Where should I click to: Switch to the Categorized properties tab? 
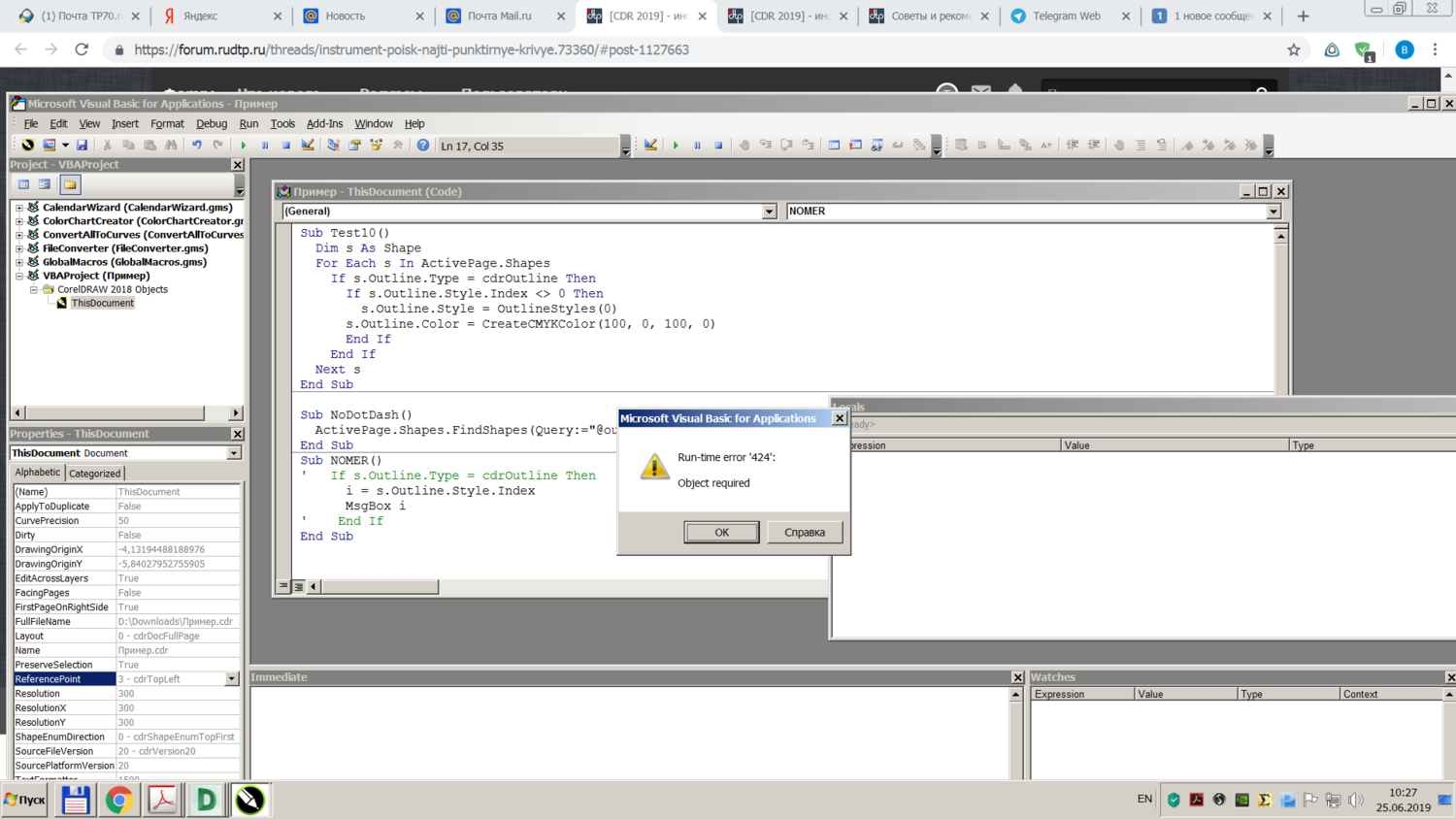tap(95, 474)
